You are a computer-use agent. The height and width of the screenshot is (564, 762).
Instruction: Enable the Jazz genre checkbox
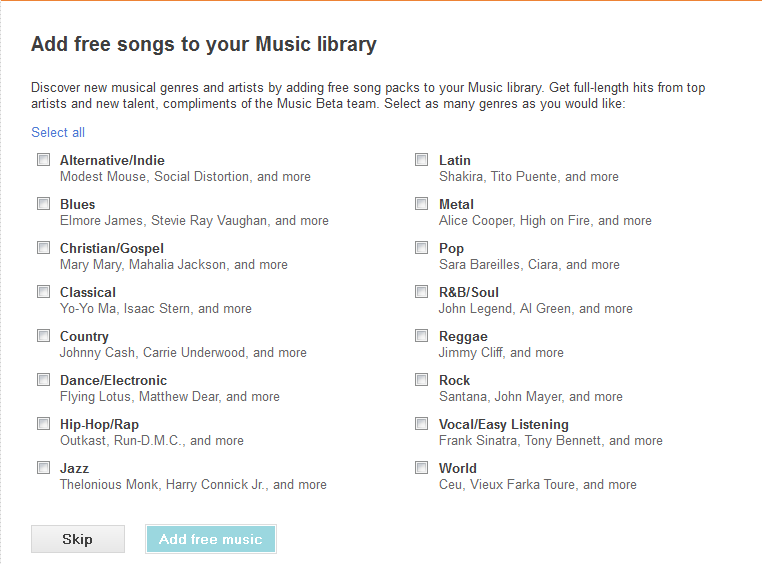(x=43, y=468)
